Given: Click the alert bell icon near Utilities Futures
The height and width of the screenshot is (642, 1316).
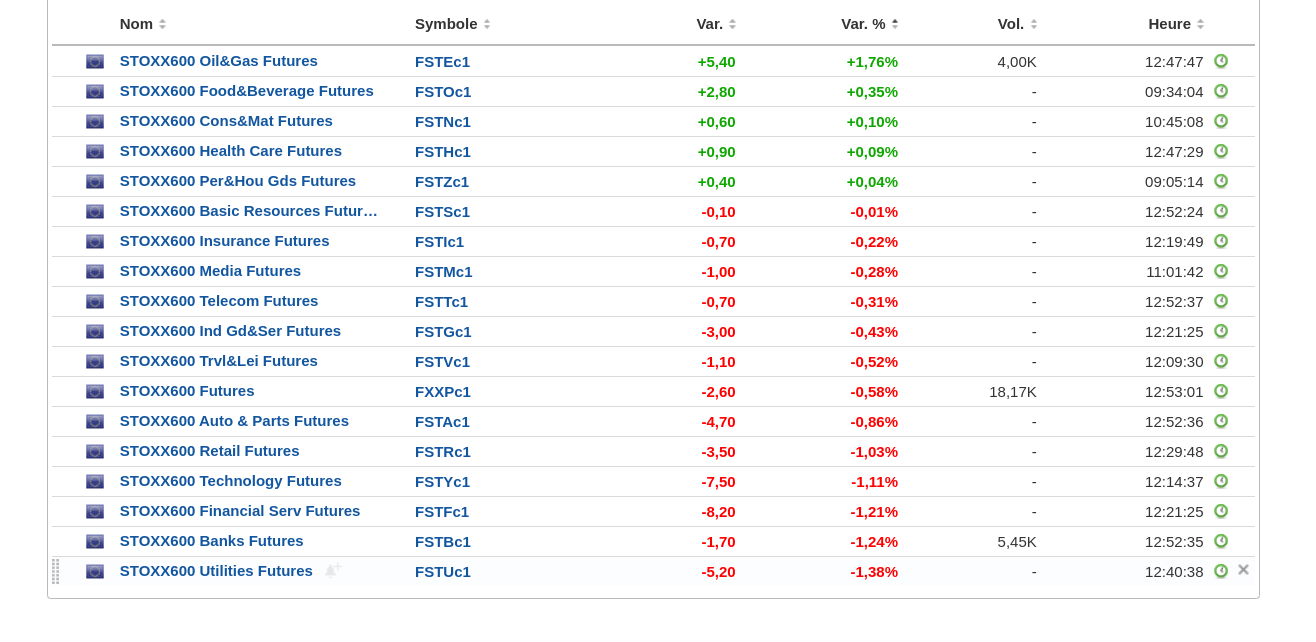Looking at the screenshot, I should click(331, 570).
